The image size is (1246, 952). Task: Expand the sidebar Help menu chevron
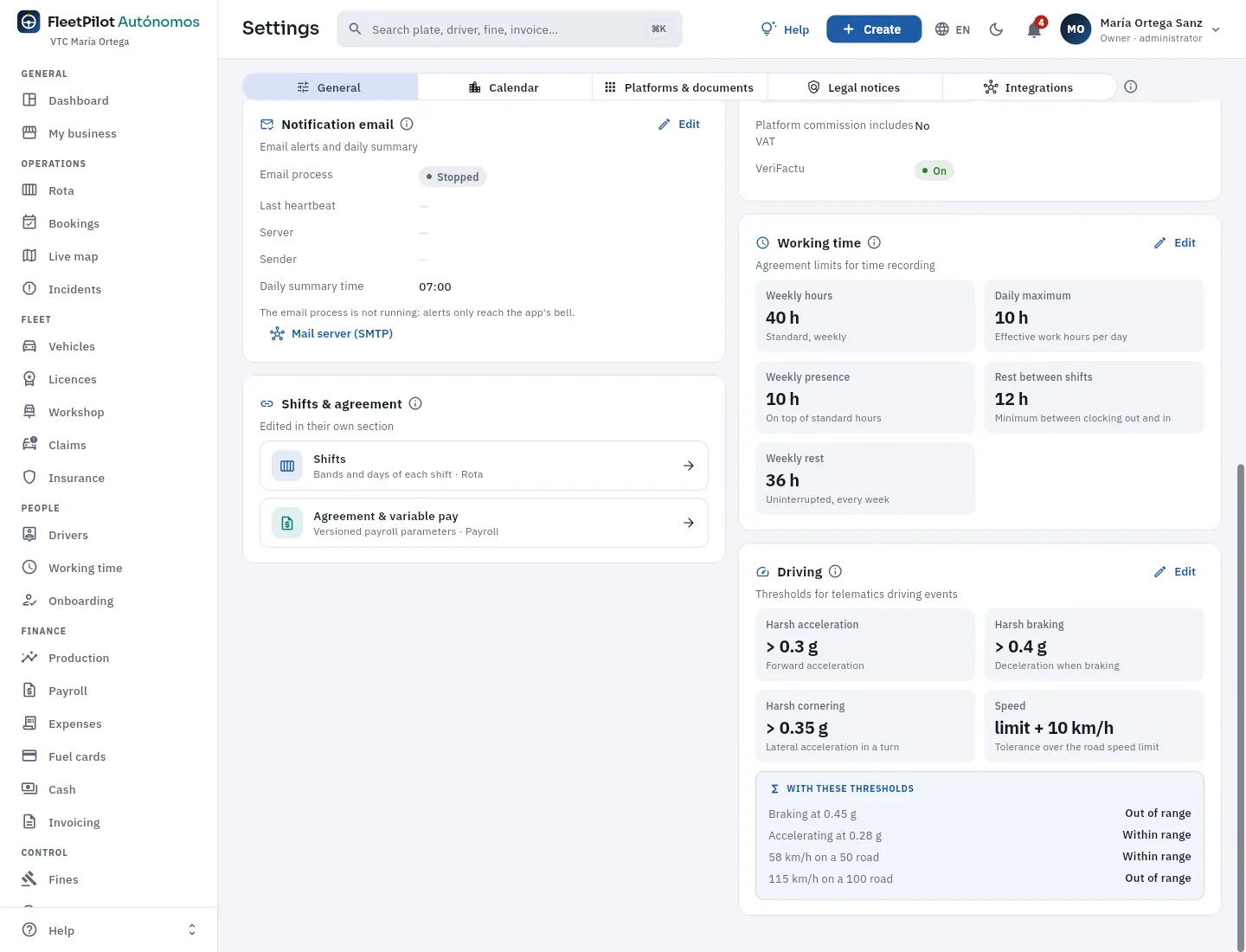[x=192, y=930]
